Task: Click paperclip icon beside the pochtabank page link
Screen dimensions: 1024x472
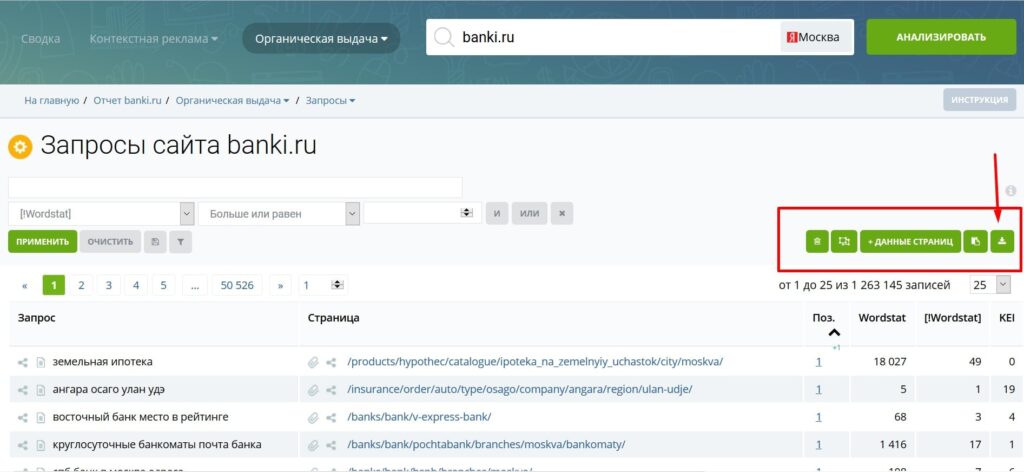Action: pyautogui.click(x=313, y=445)
